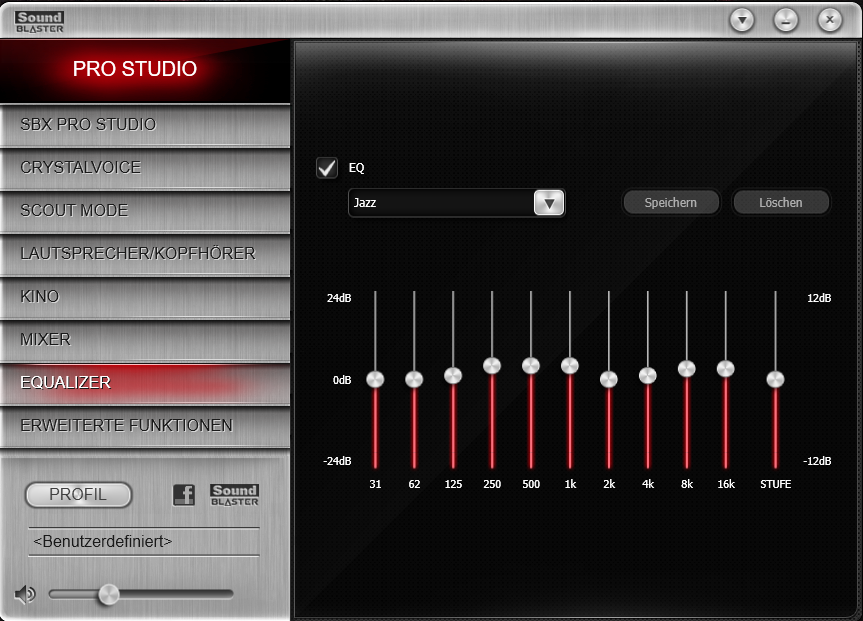The width and height of the screenshot is (863, 621).
Task: Click the 24dB scale label
Action: coord(339,298)
